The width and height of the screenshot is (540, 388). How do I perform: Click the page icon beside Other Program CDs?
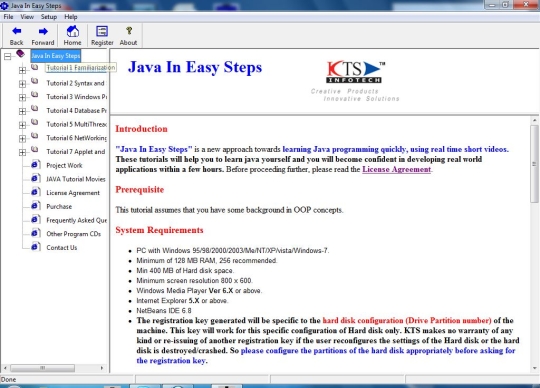35,233
